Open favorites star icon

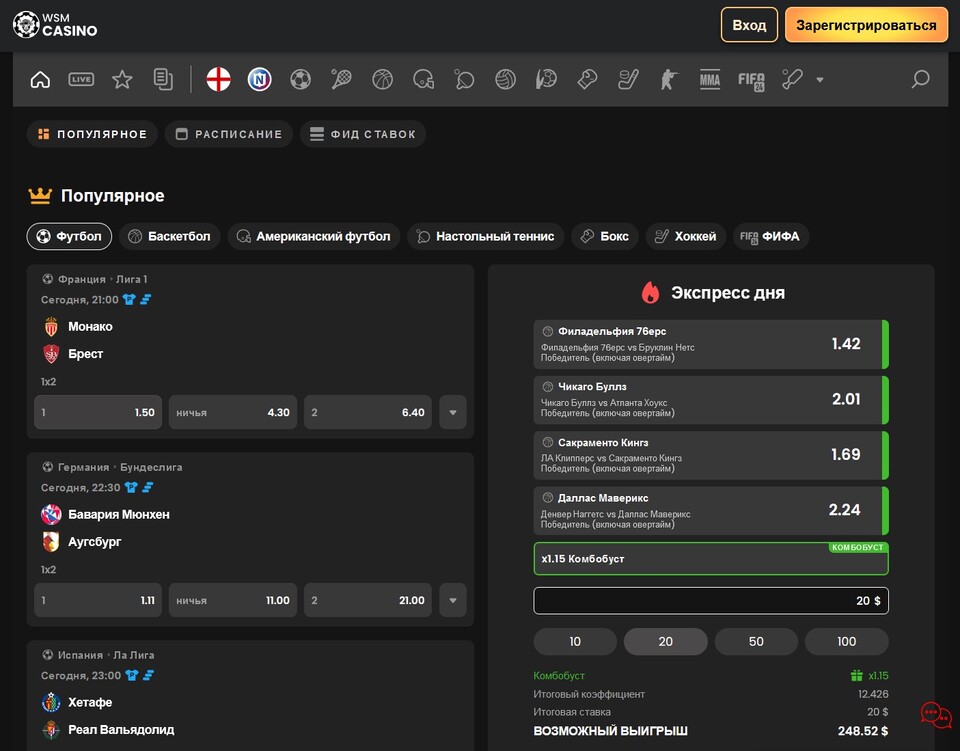pyautogui.click(x=122, y=80)
